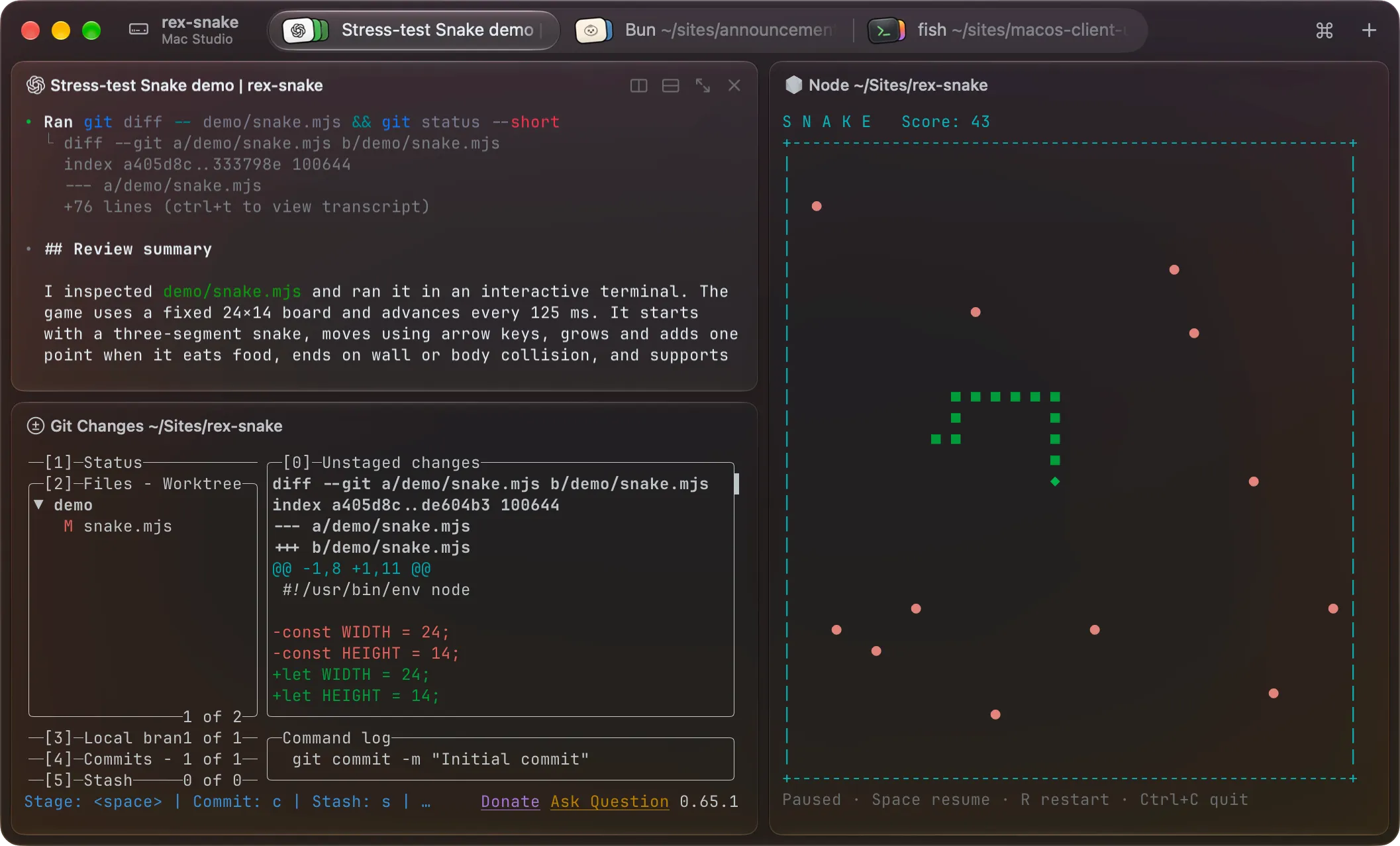Click Stage: <space> shortcut hint

click(93, 802)
